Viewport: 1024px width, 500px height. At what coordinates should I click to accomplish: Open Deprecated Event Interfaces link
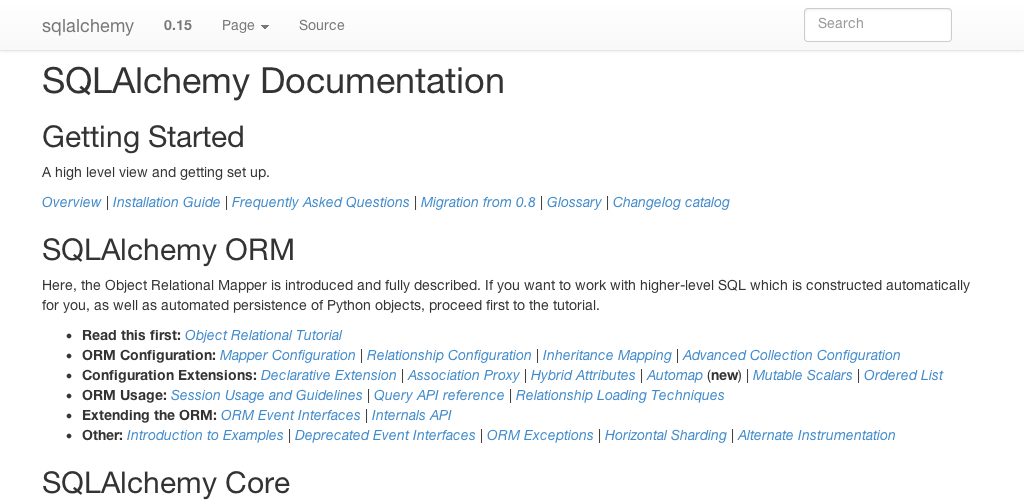pyautogui.click(x=385, y=435)
